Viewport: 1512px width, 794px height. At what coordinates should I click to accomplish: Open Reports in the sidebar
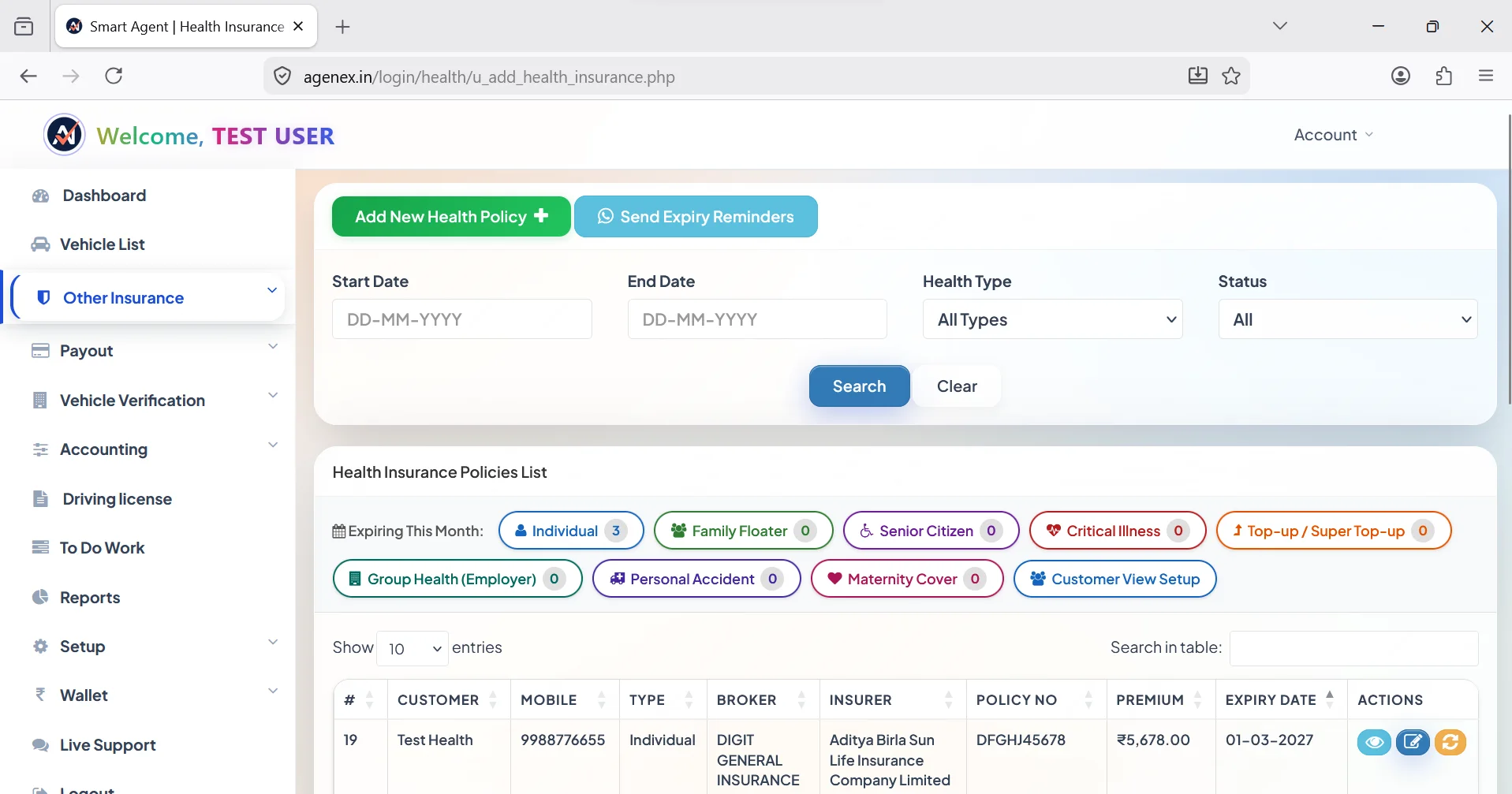(90, 597)
